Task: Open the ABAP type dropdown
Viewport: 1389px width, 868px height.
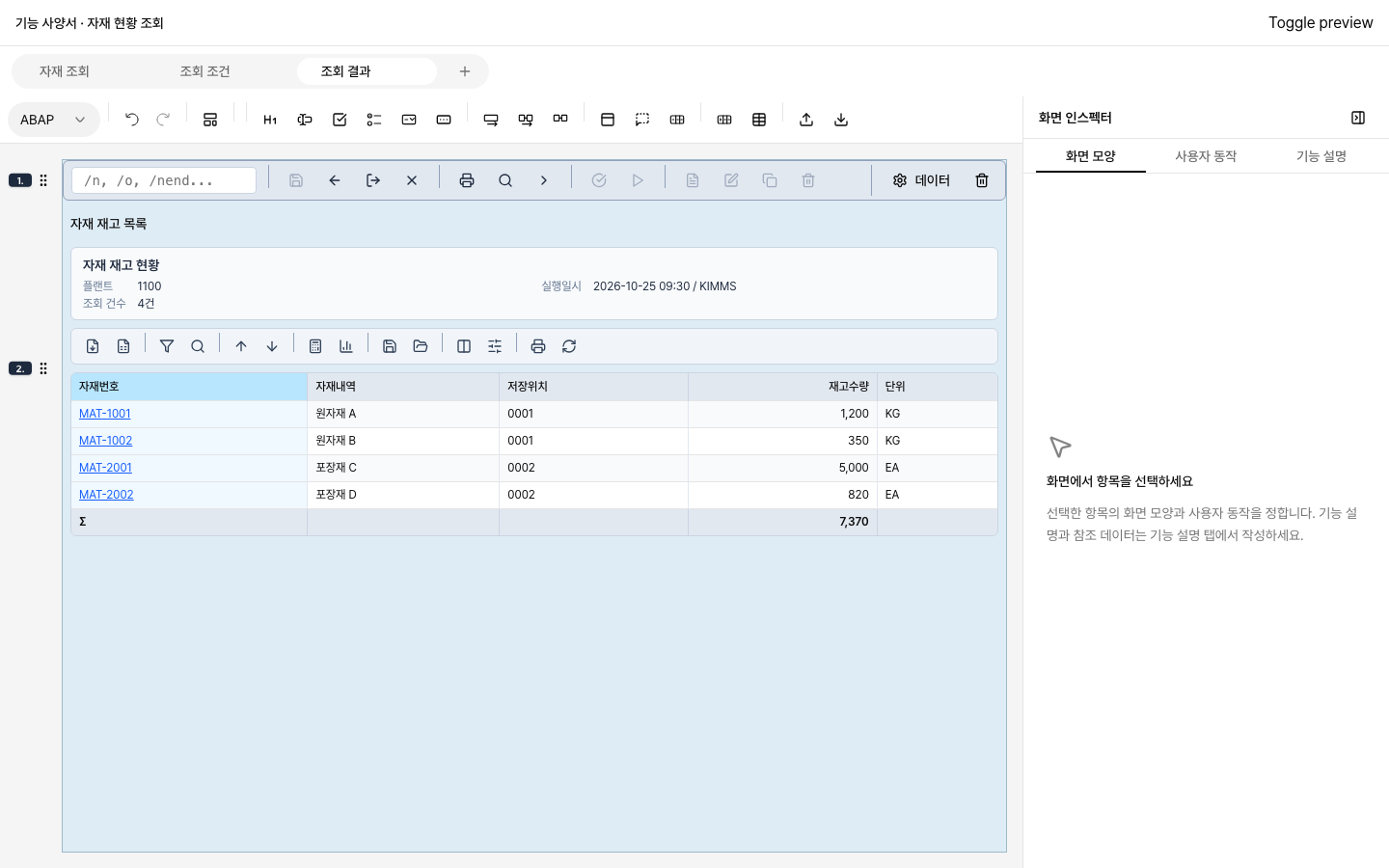Action: pos(54,120)
